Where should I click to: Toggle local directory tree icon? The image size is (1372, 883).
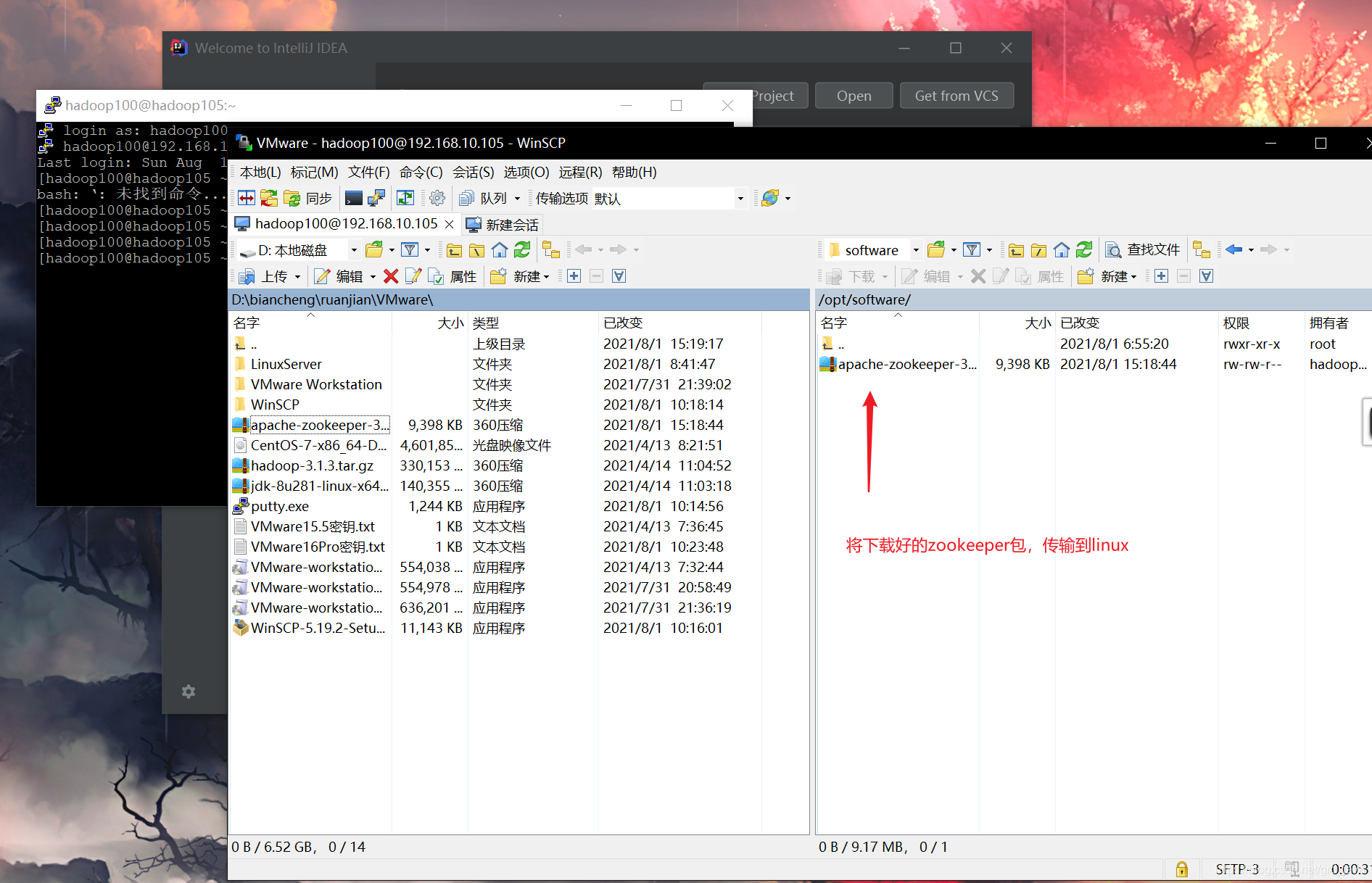(x=551, y=250)
